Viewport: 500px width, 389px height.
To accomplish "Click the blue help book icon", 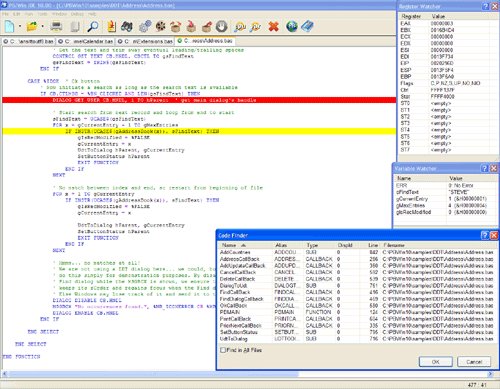I will tap(307, 26).
